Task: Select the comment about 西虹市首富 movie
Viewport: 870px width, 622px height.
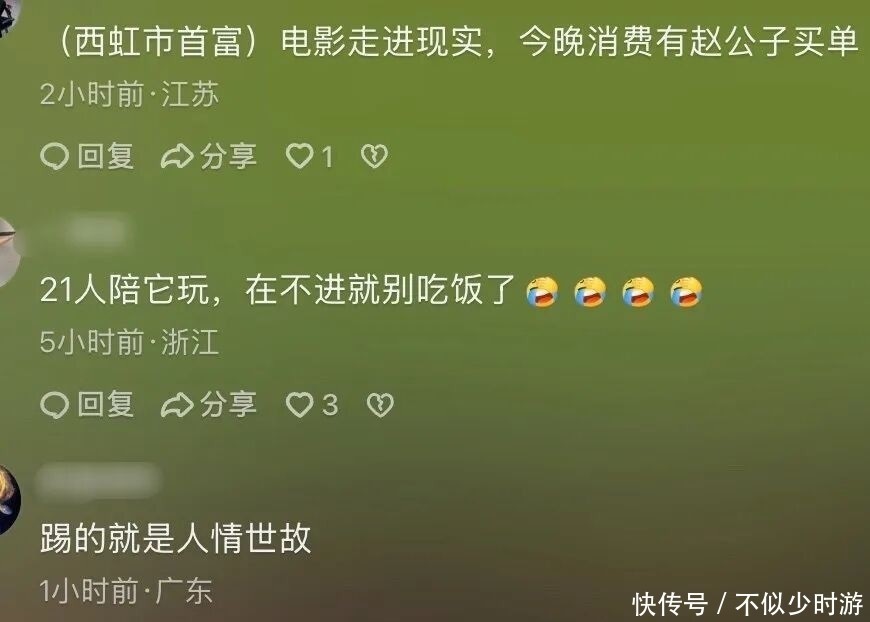Action: click(x=458, y=41)
